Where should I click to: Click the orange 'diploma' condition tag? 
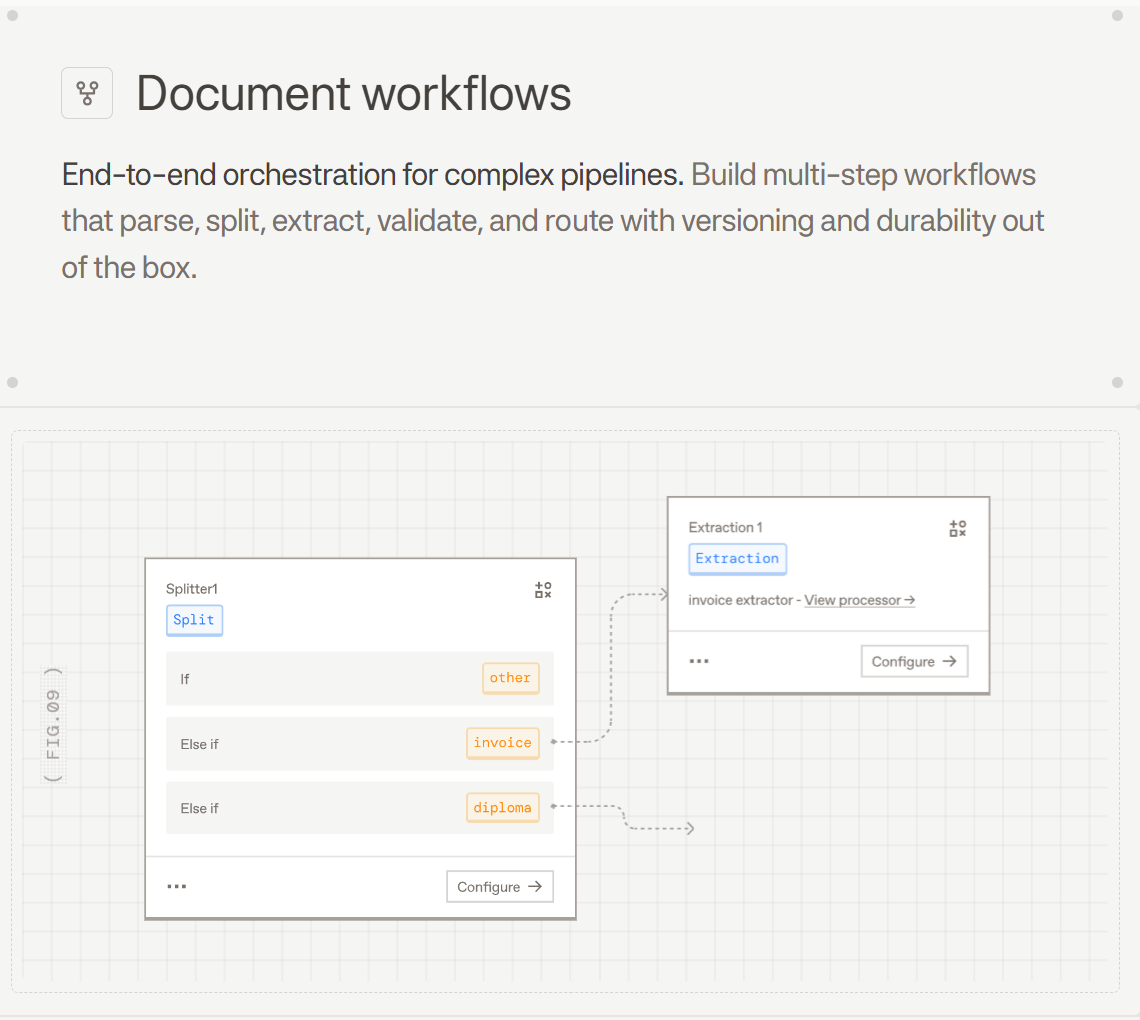pyautogui.click(x=502, y=808)
